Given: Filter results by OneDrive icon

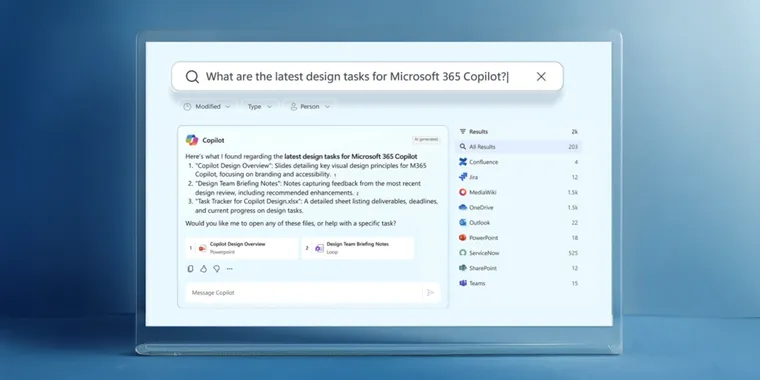Looking at the screenshot, I should [462, 207].
